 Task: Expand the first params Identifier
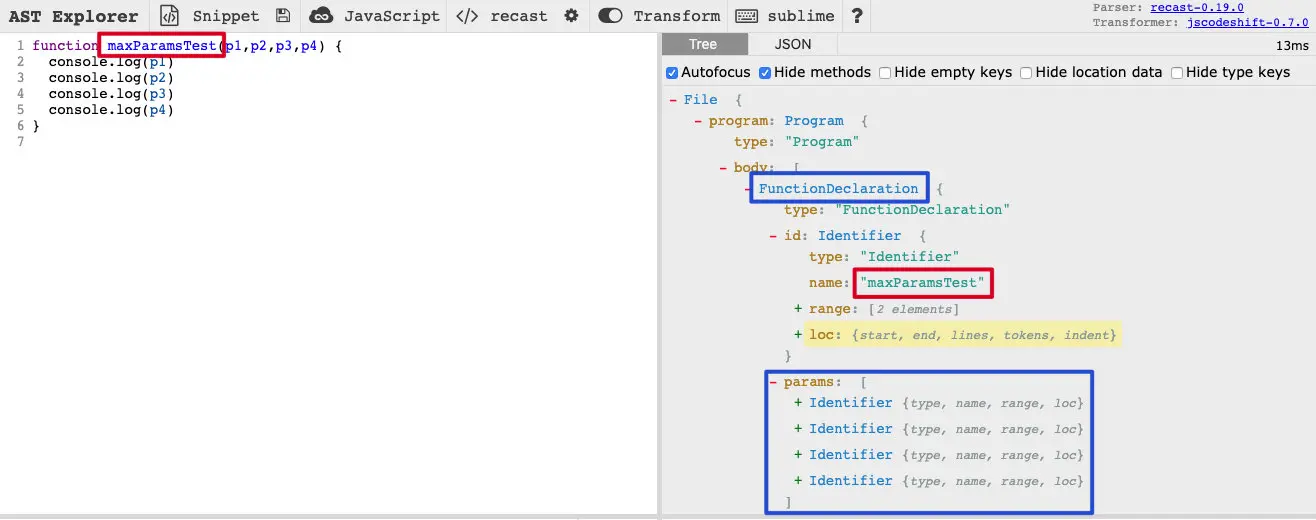pos(798,402)
